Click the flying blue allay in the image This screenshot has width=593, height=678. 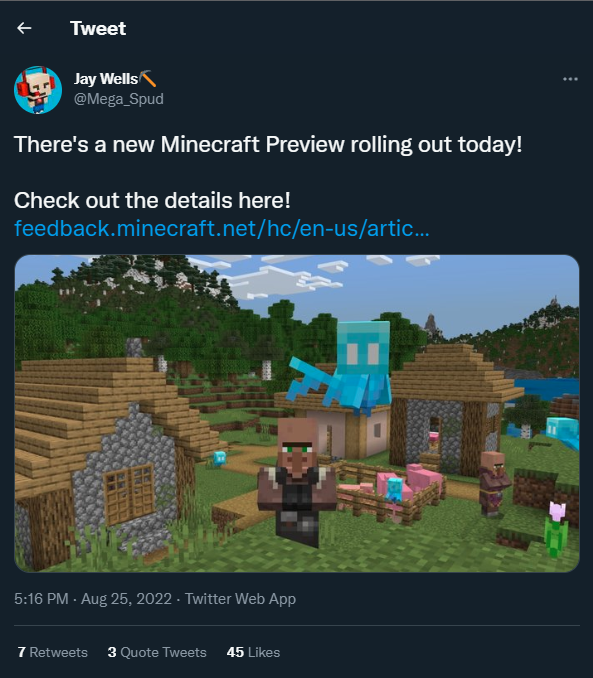(344, 368)
